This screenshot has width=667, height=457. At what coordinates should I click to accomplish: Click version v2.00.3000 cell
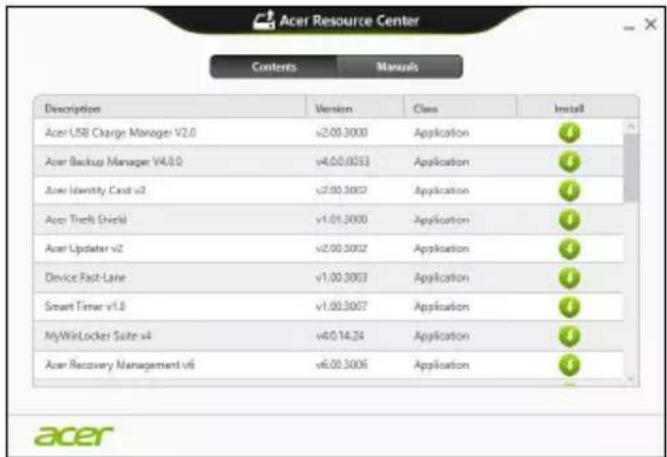click(341, 133)
